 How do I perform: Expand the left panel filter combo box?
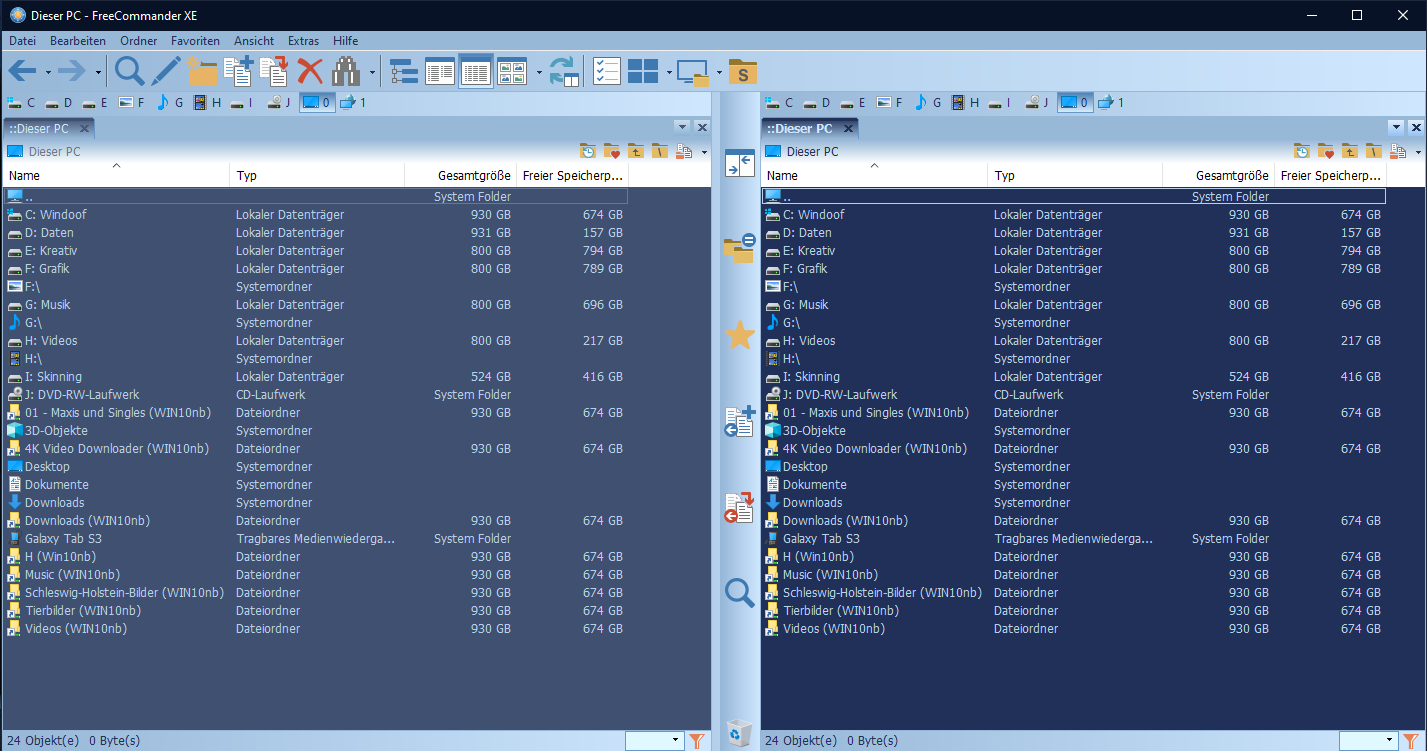[677, 741]
